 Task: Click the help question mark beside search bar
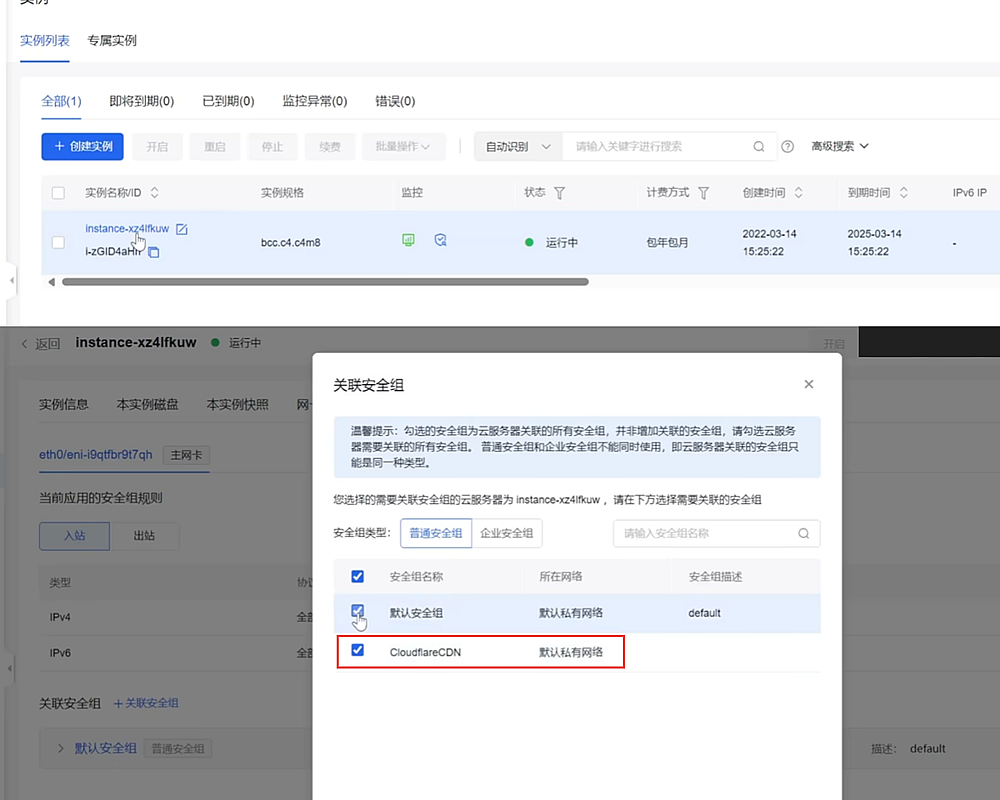pyautogui.click(x=789, y=146)
